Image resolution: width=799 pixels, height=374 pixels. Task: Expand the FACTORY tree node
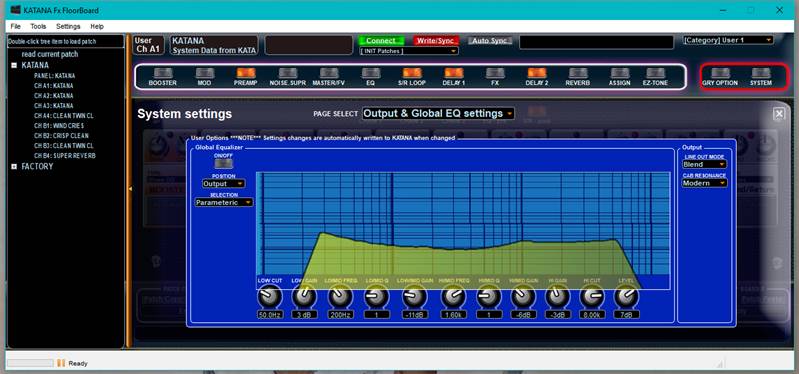point(14,166)
